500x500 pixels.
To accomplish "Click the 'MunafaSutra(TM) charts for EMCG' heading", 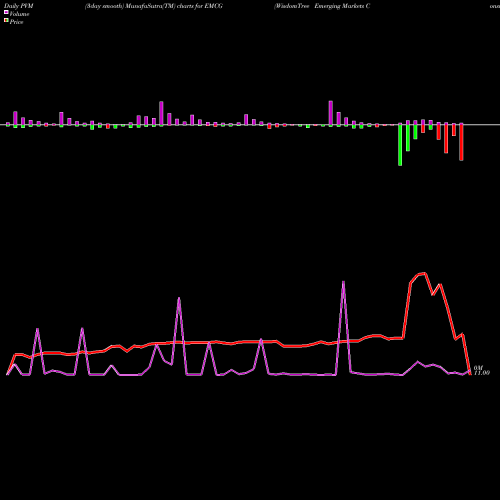I will click(173, 6).
